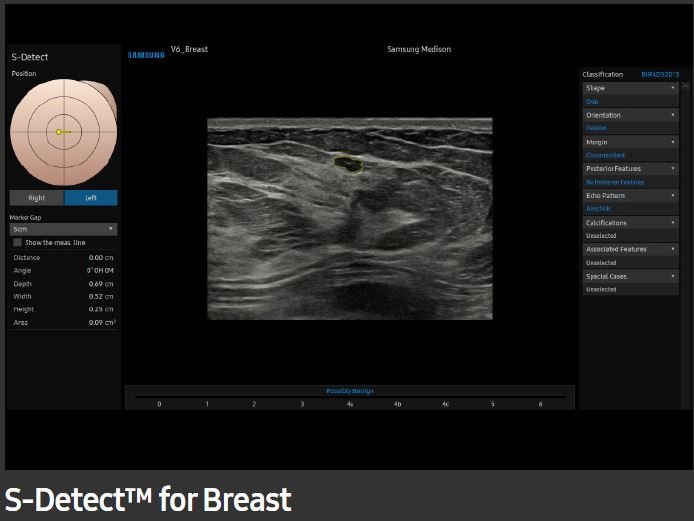Click the Possibly Benign result label

(350, 391)
